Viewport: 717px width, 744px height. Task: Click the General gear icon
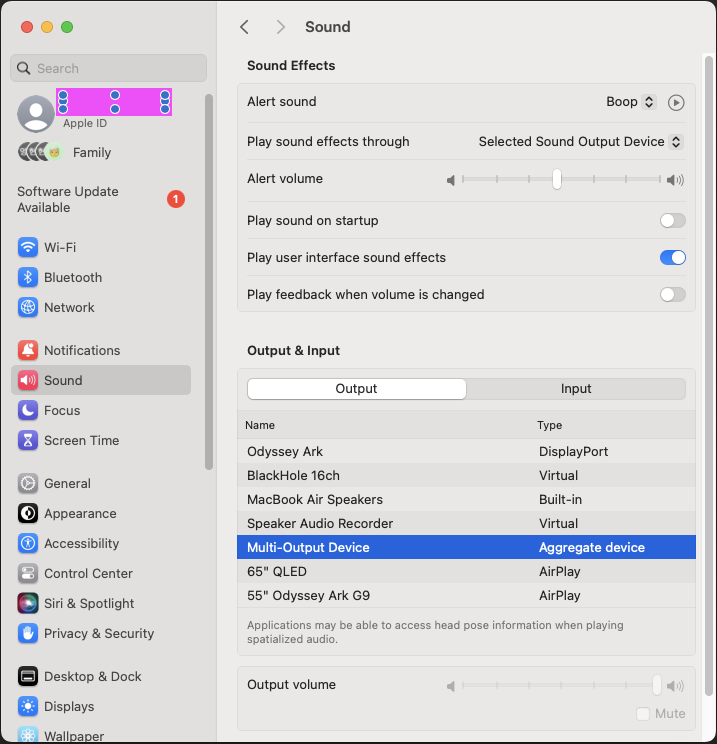point(28,483)
